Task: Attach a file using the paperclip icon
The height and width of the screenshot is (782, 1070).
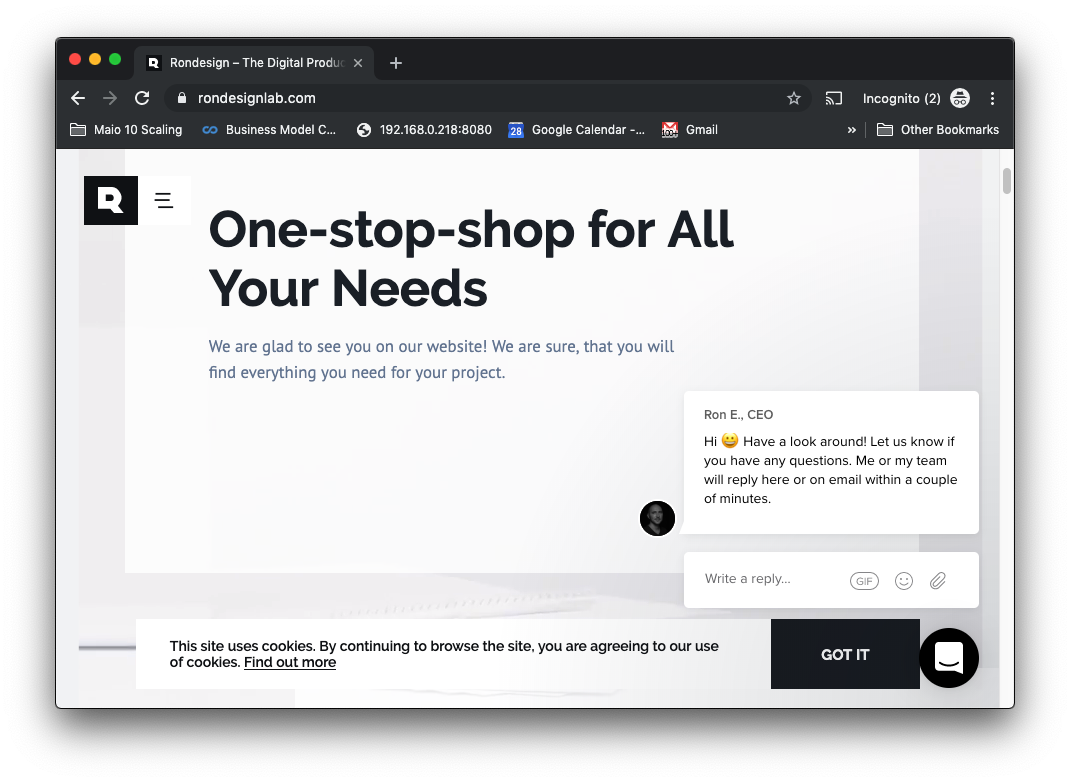Action: pyautogui.click(x=938, y=581)
